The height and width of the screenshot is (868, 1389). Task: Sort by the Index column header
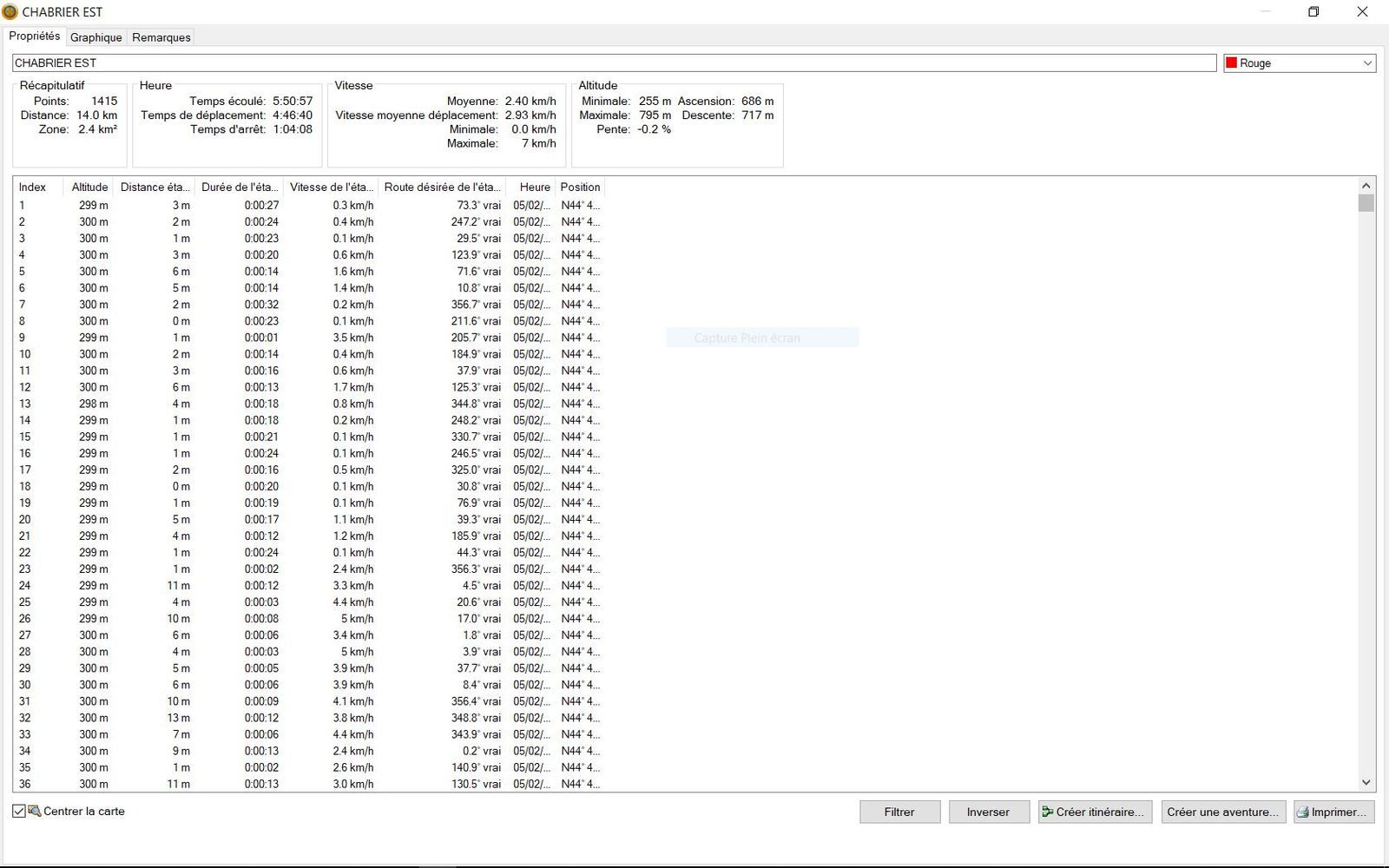[38, 187]
